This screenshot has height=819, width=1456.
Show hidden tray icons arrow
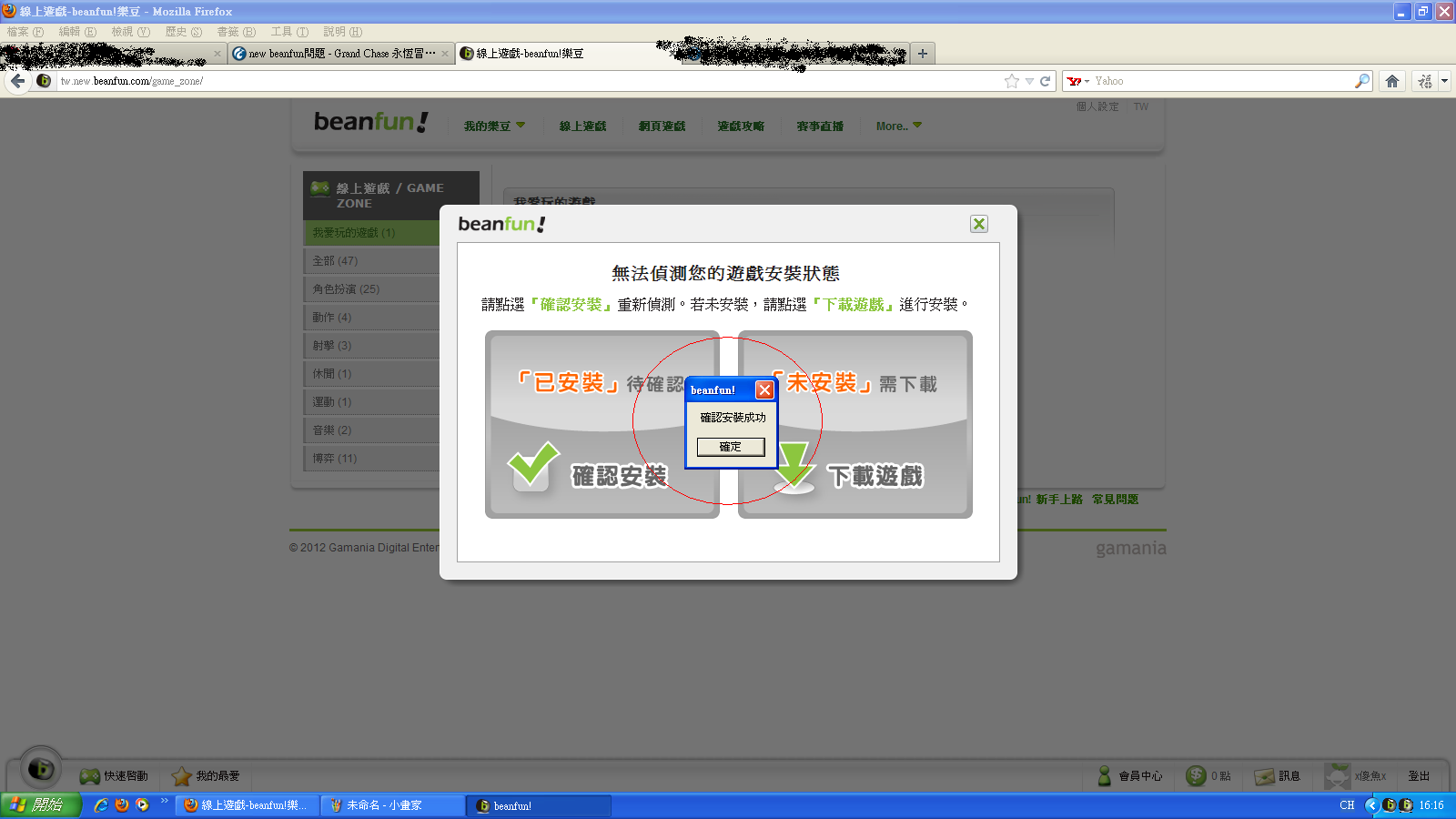[1371, 805]
